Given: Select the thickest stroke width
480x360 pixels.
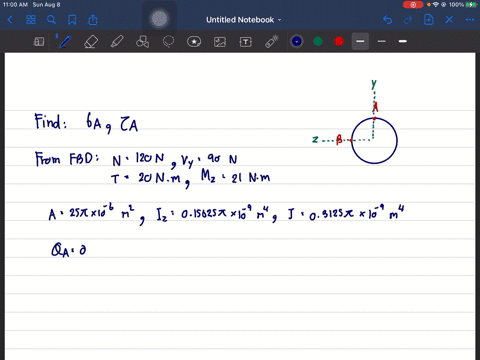Looking at the screenshot, I should pyautogui.click(x=403, y=41).
